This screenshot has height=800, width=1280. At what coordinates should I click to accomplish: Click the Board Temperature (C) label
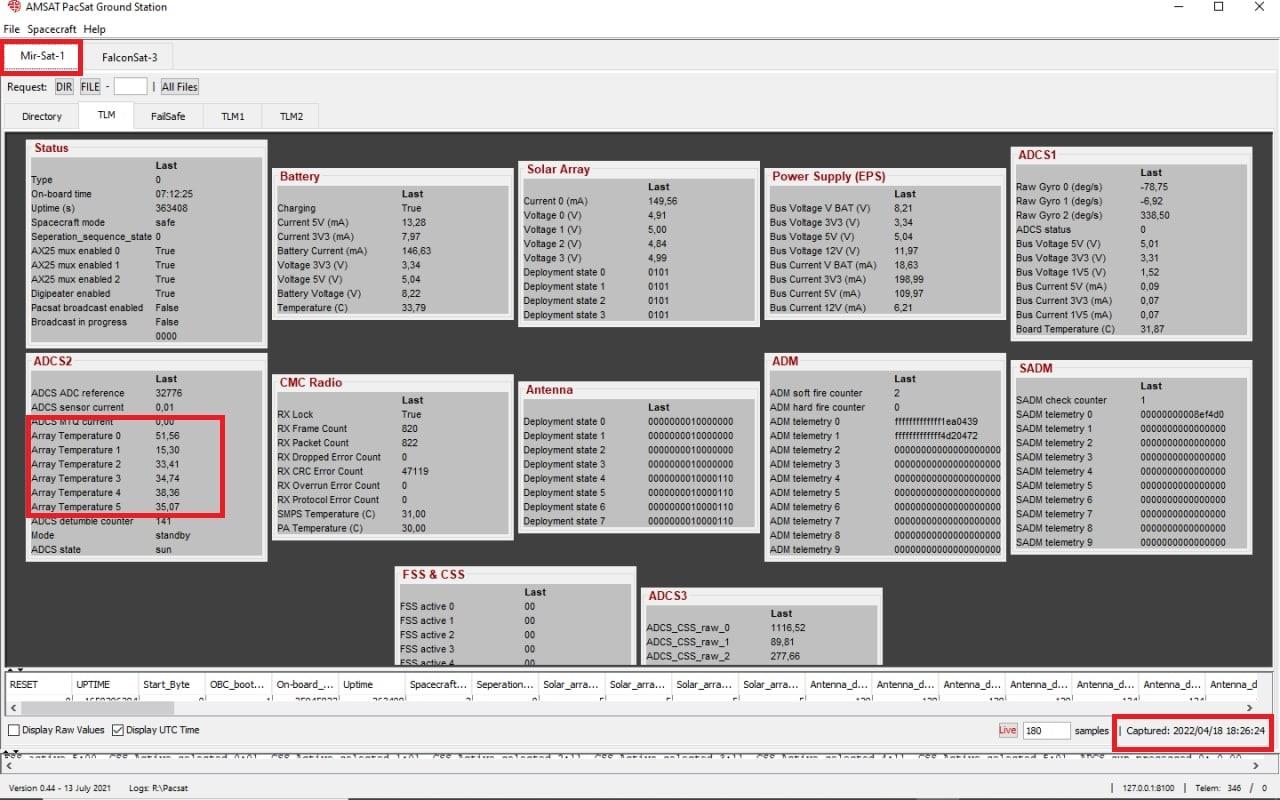click(x=1065, y=329)
